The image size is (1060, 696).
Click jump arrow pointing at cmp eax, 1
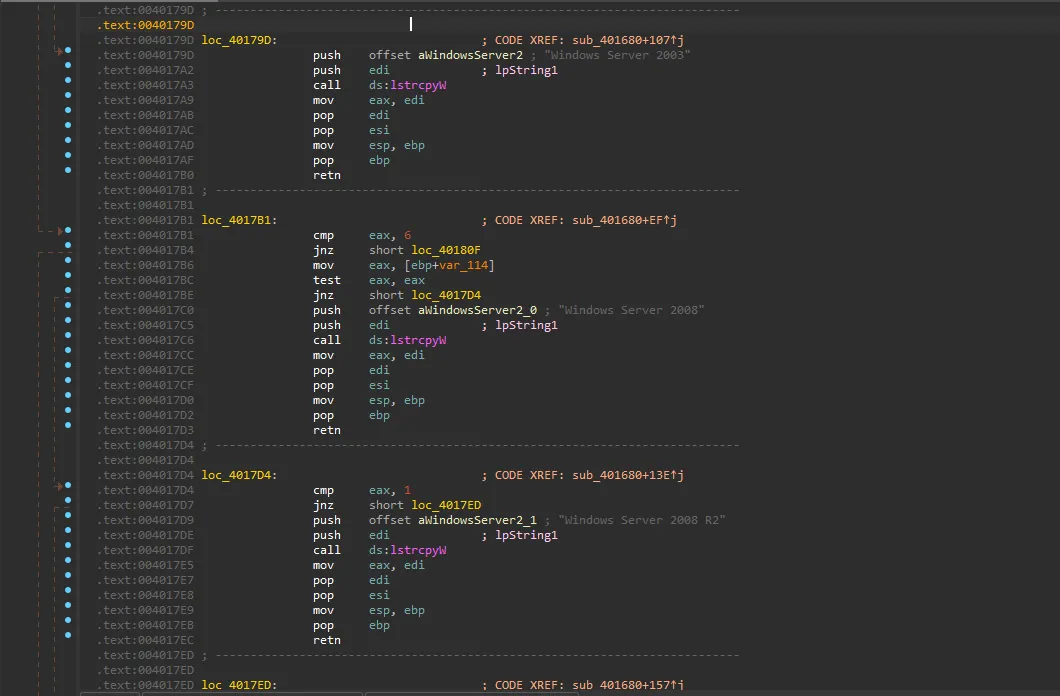tap(59, 485)
